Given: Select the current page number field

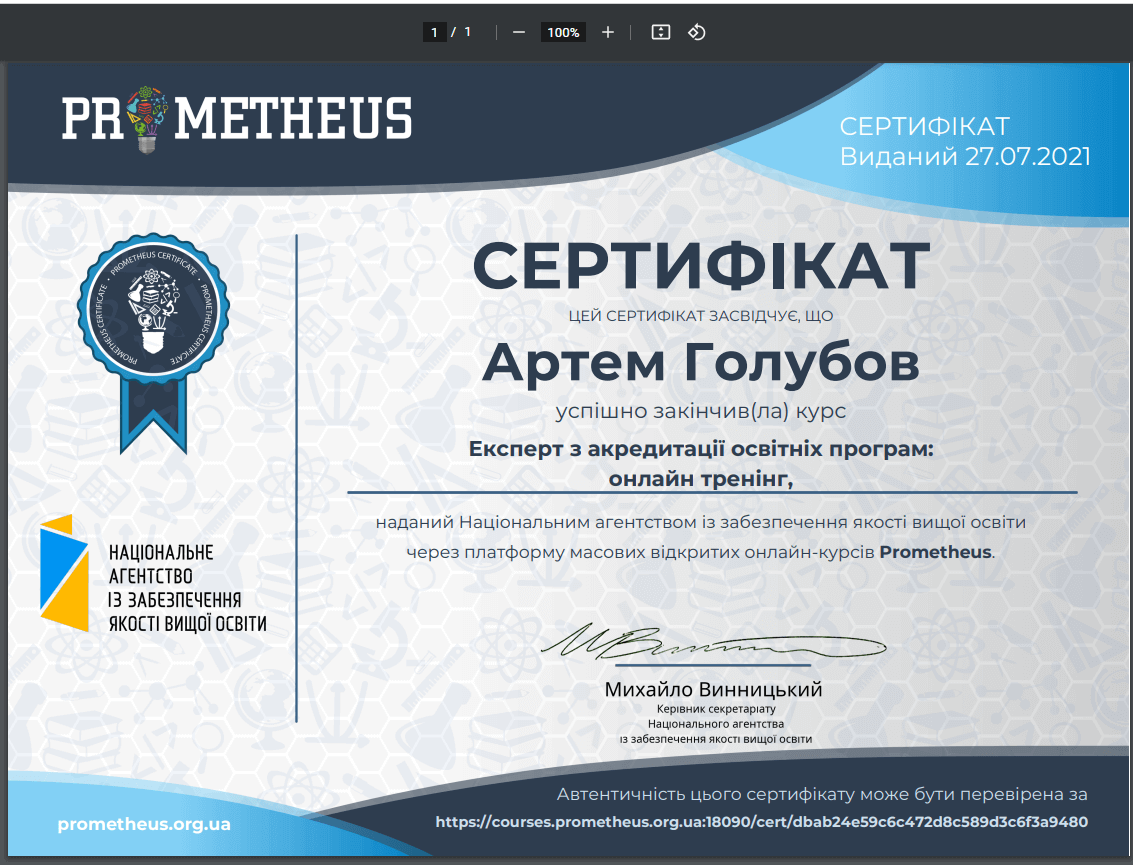Looking at the screenshot, I should (434, 33).
